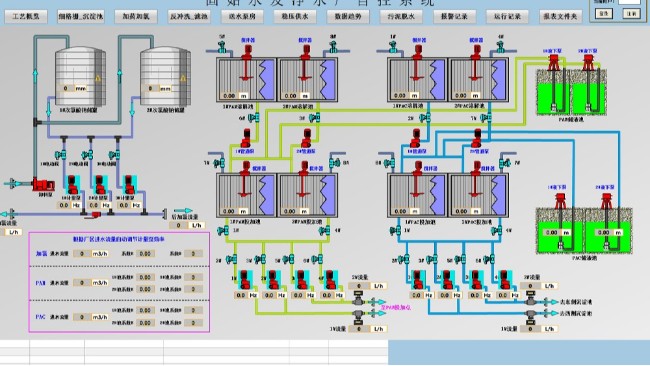Select the 1# lifting pump below PAM dissolving tank

click(x=246, y=138)
